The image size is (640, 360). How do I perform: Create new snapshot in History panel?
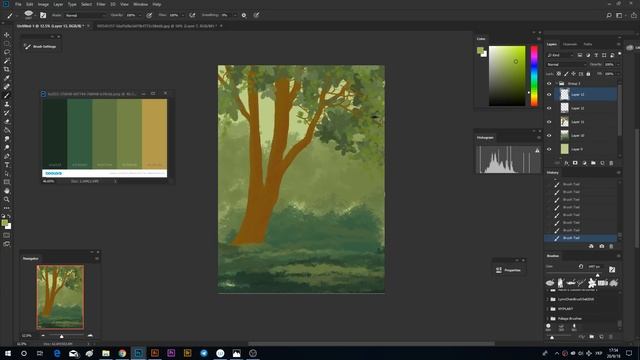pos(602,246)
